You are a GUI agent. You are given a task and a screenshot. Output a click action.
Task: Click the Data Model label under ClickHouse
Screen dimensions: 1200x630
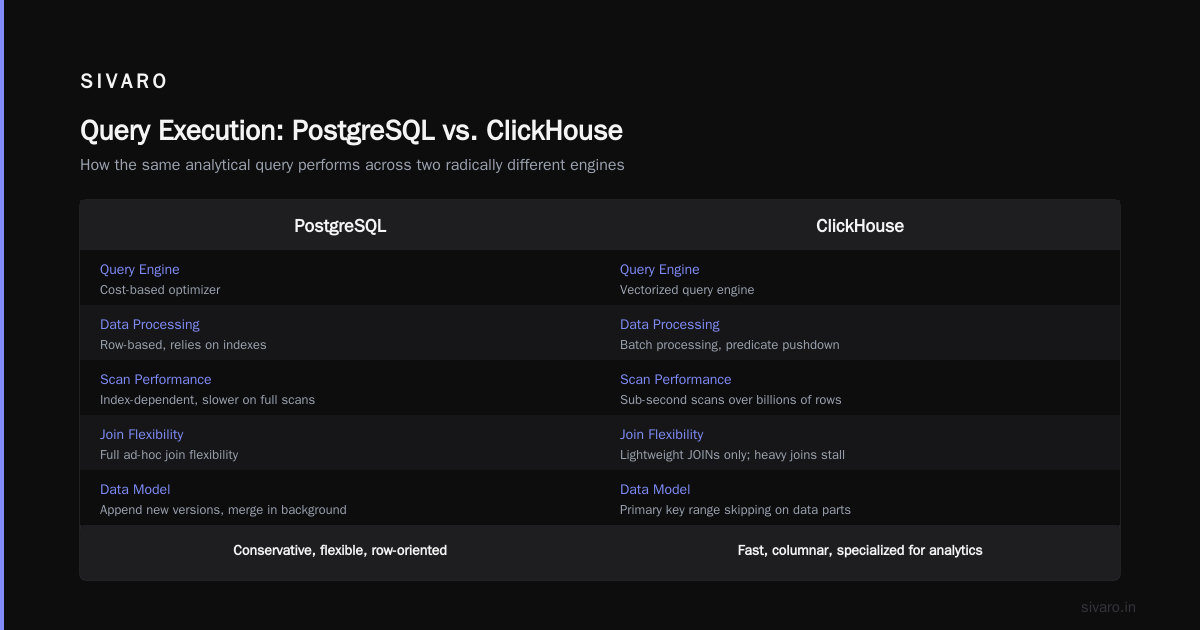(x=655, y=490)
